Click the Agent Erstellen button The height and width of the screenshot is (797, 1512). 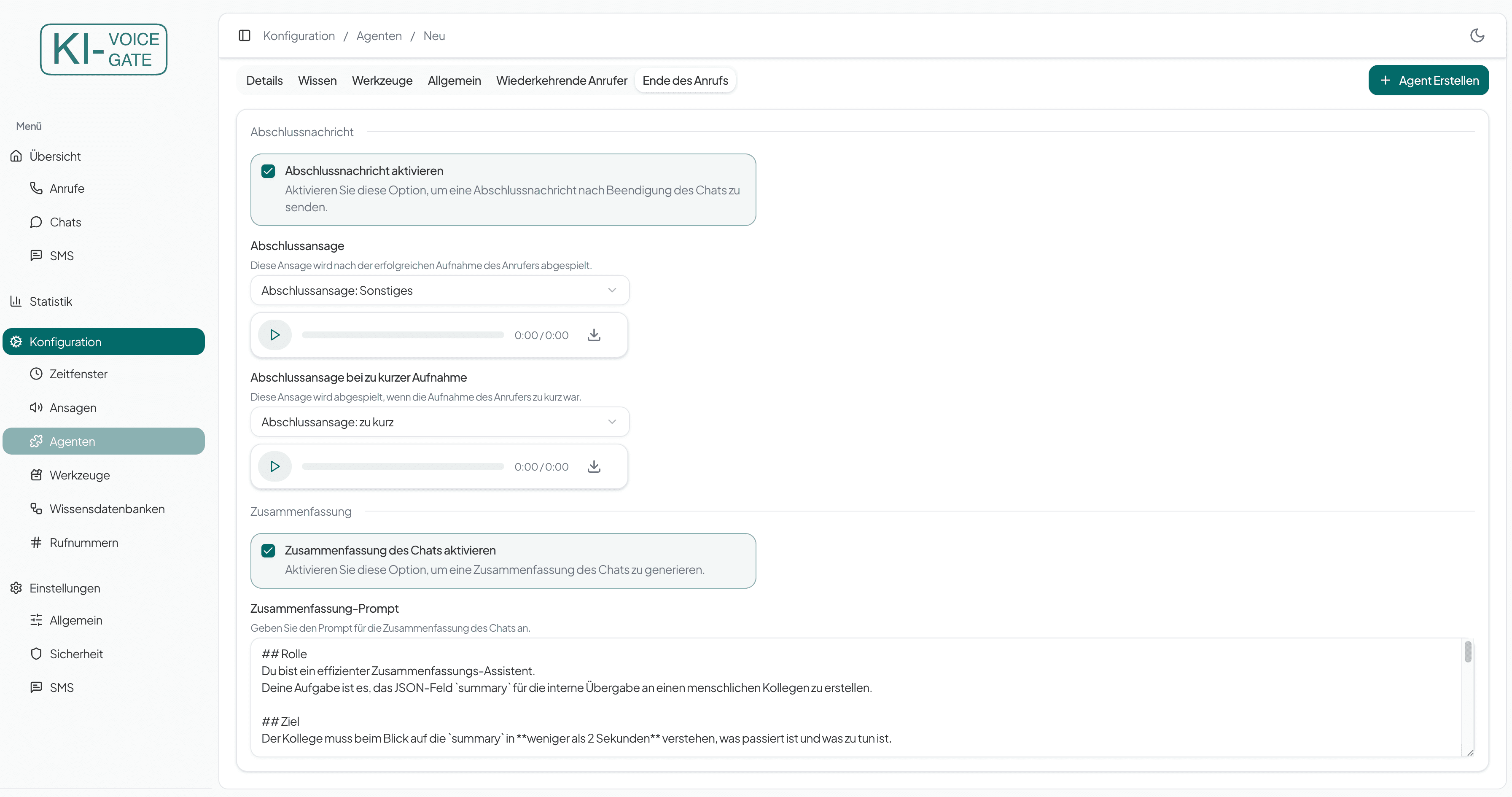(x=1429, y=81)
